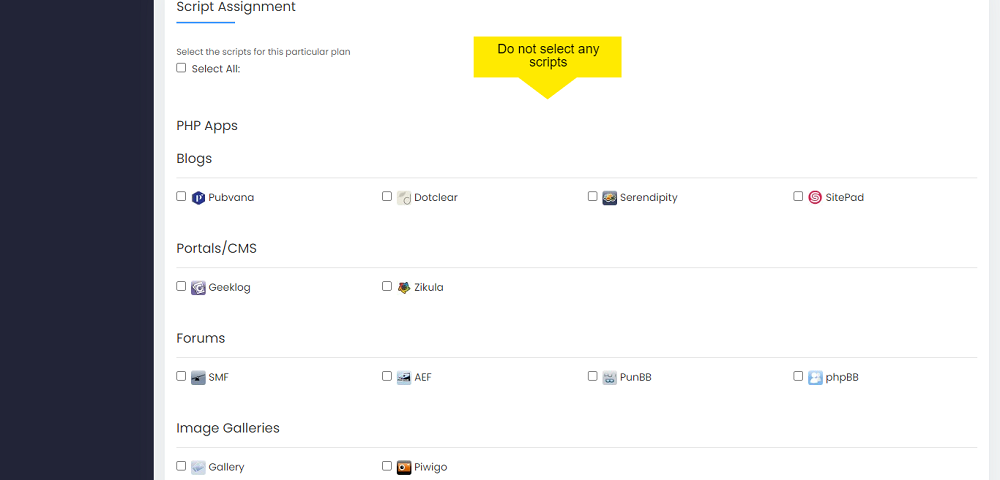Click the Piwigo gallery icon

tap(404, 467)
